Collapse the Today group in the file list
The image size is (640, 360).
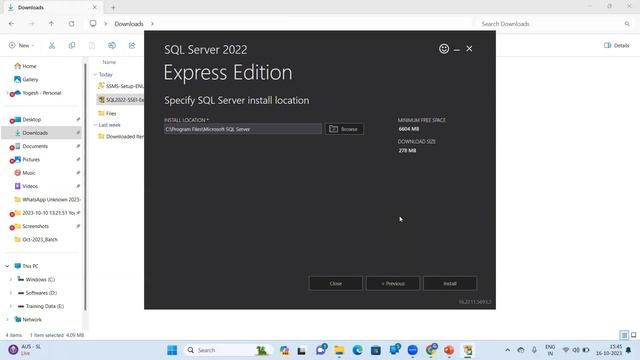coord(95,74)
